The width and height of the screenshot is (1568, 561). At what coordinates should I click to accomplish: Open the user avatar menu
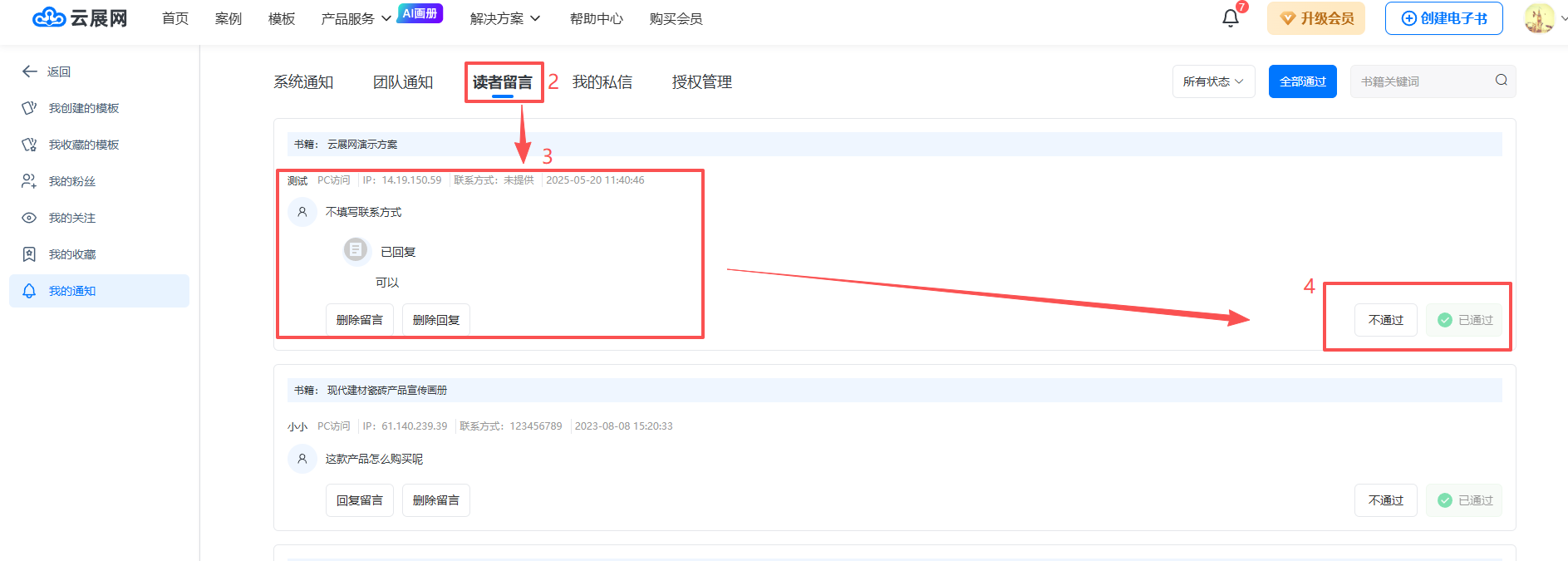point(1539,18)
